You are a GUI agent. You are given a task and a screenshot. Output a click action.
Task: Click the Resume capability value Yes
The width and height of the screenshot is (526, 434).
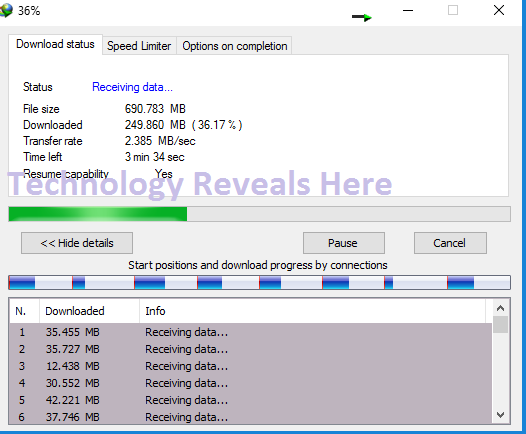164,174
